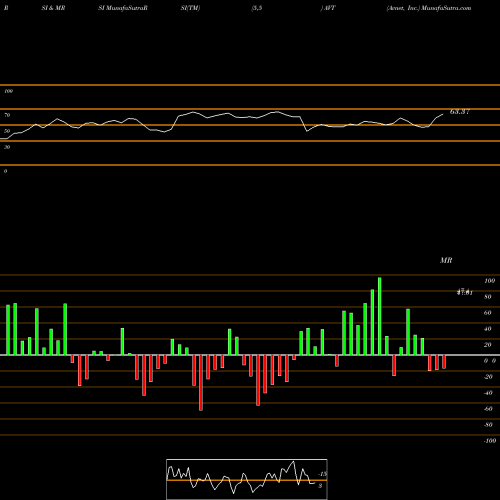
Task: Click the RSI axis label 30
Action: pyautogui.click(x=7, y=147)
